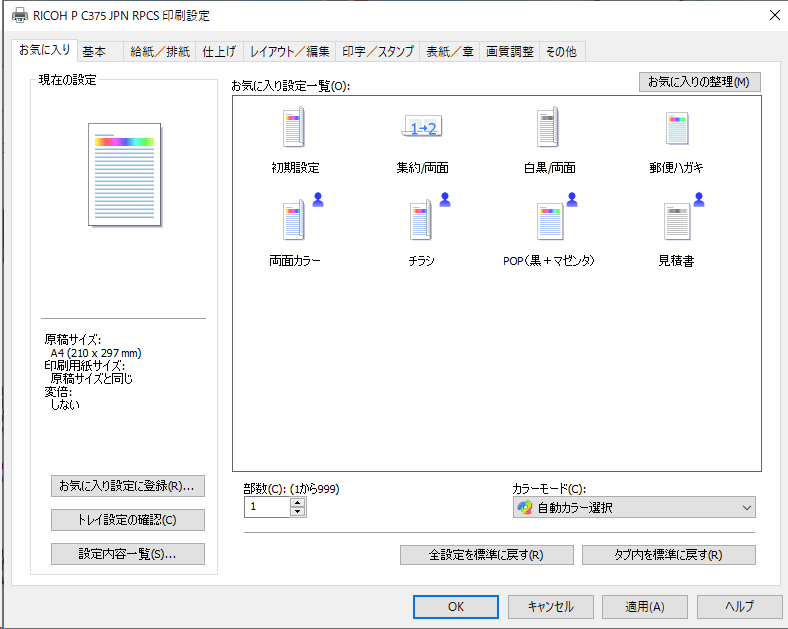Click the current settings page preview
This screenshot has width=788, height=629.
click(125, 173)
